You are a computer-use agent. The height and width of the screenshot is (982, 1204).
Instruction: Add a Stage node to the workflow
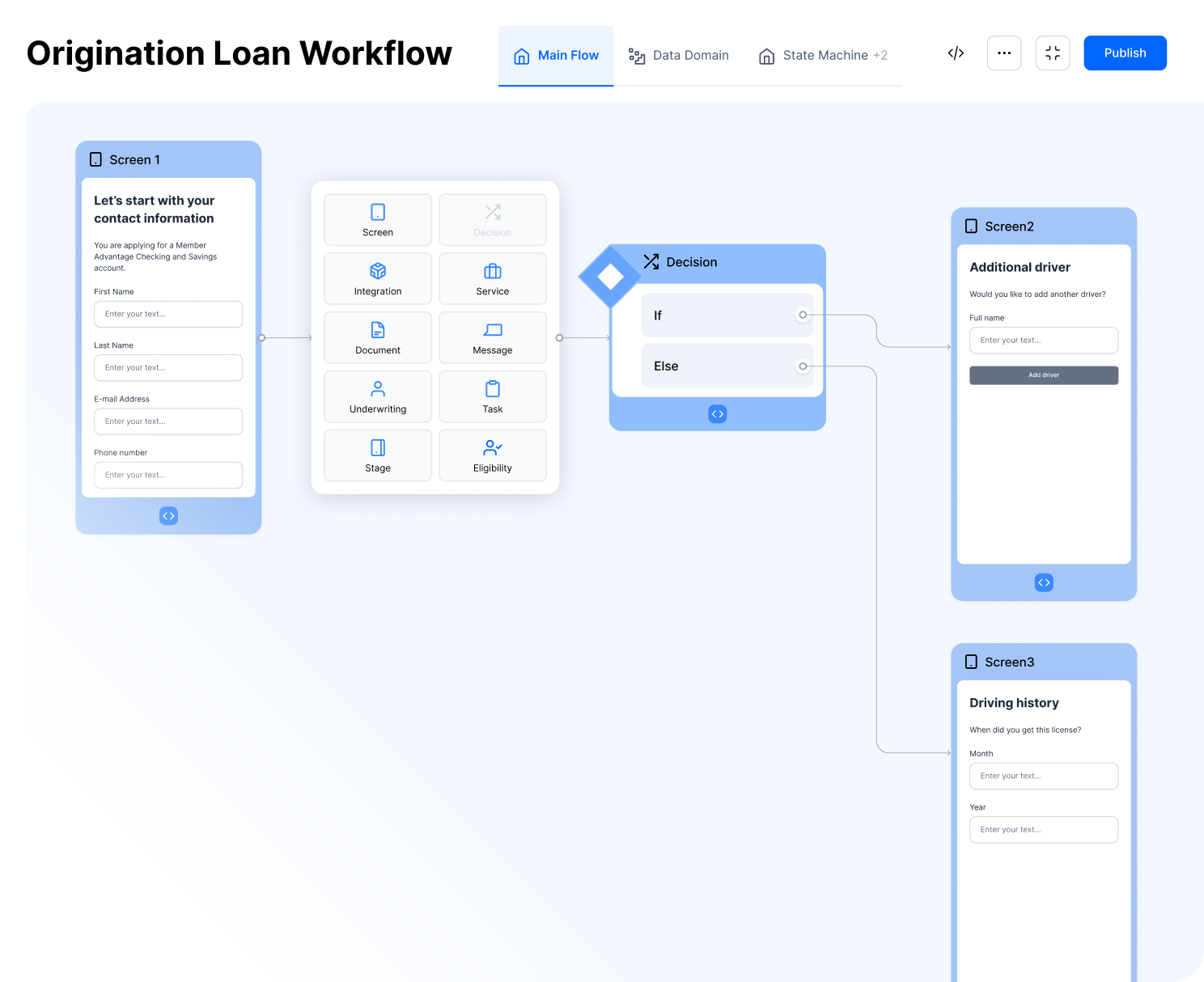[377, 455]
